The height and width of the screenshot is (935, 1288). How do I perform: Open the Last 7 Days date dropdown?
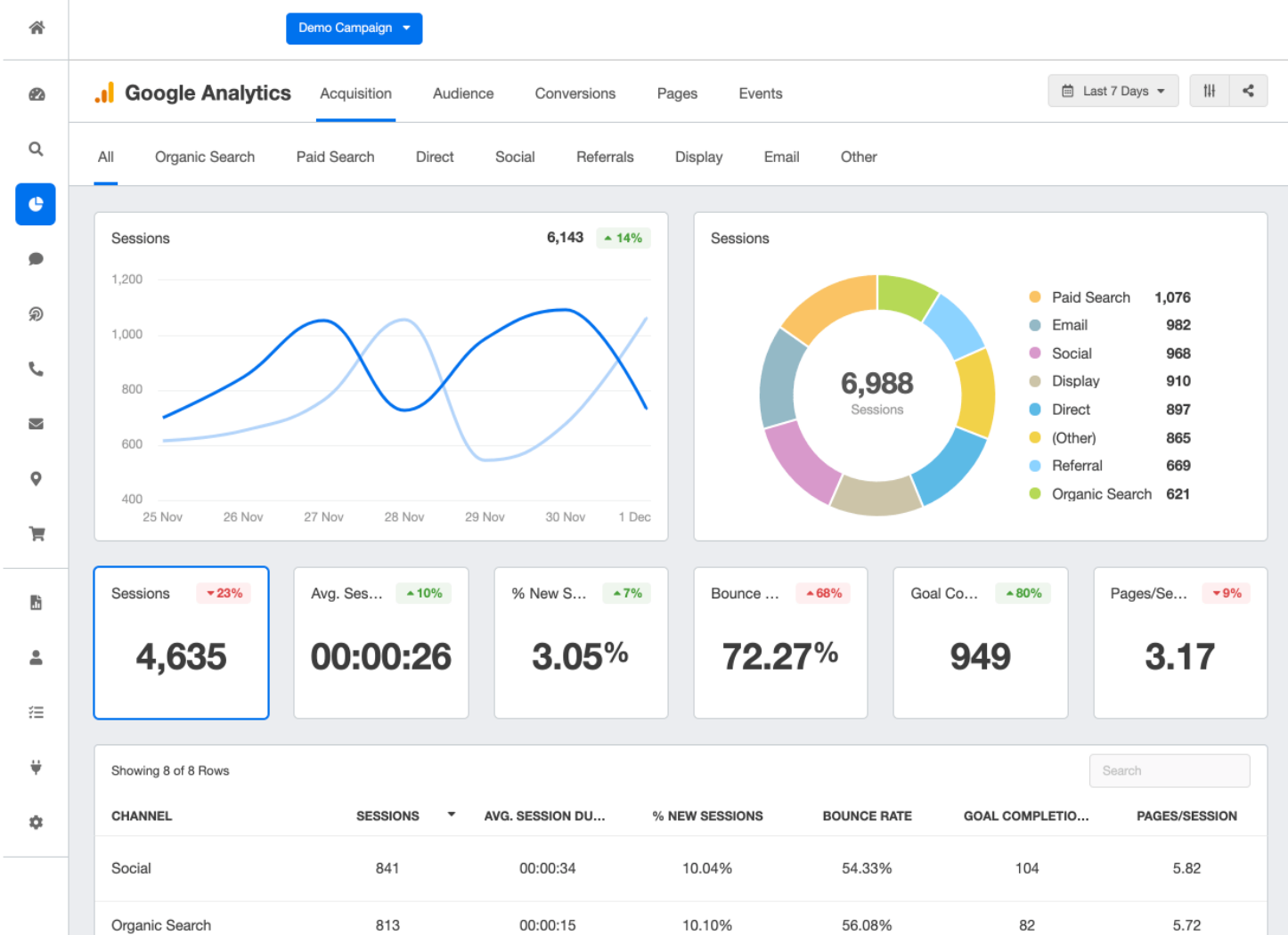1113,91
